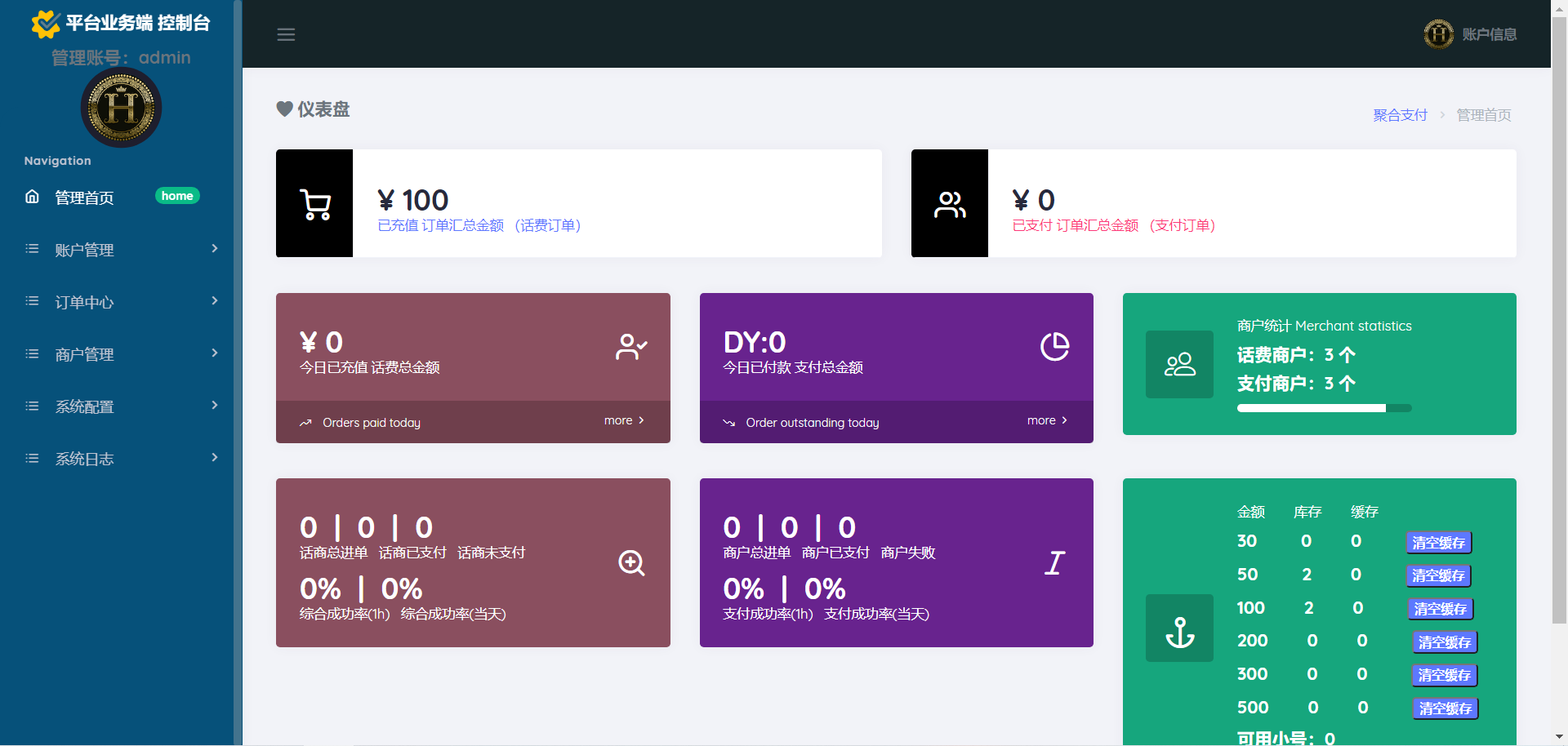Click the anchor icon on inventory card
1568x746 pixels.
click(x=1179, y=628)
